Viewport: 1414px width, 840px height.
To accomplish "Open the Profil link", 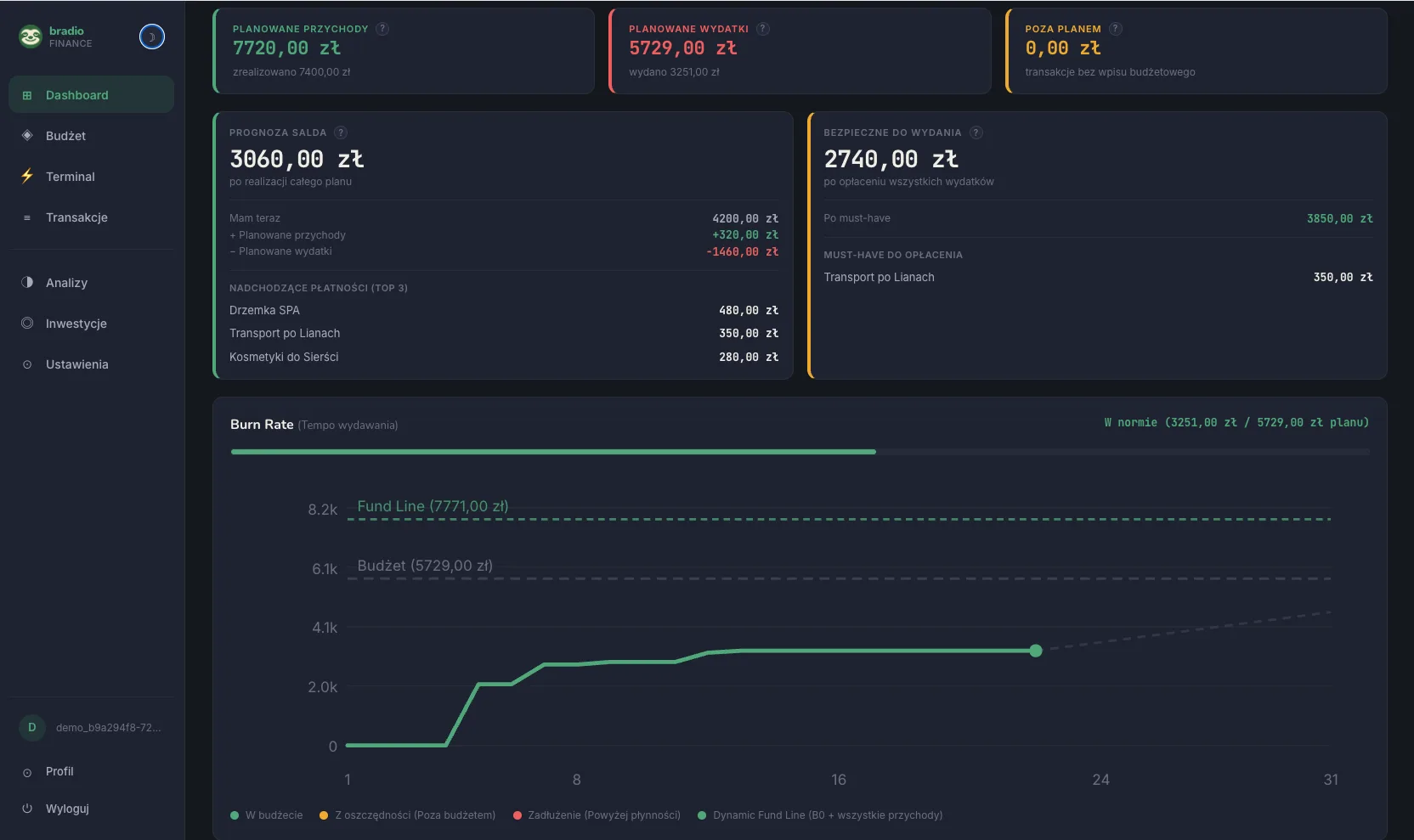I will point(59,771).
